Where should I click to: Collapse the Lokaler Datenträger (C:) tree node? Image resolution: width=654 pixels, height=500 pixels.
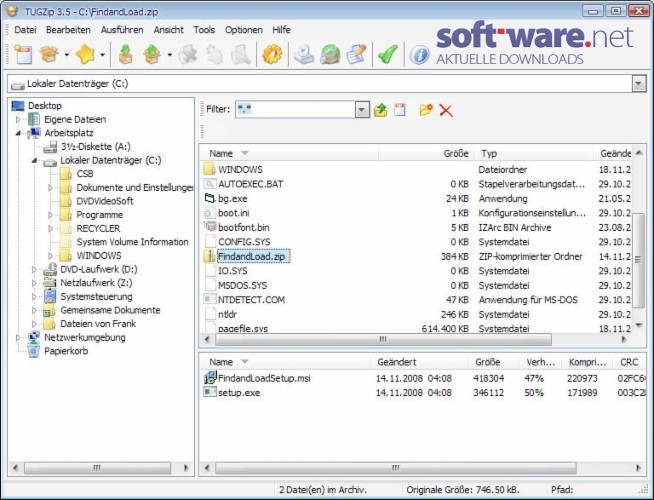[34, 161]
